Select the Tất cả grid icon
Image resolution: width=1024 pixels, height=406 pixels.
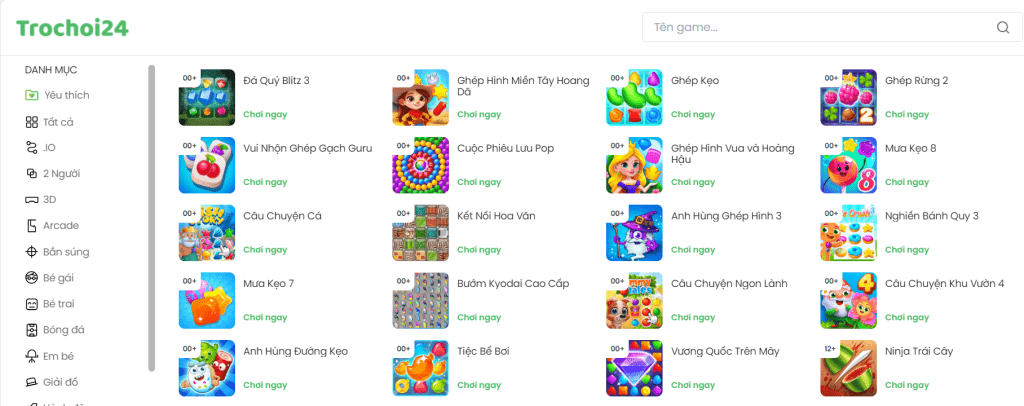tap(31, 122)
